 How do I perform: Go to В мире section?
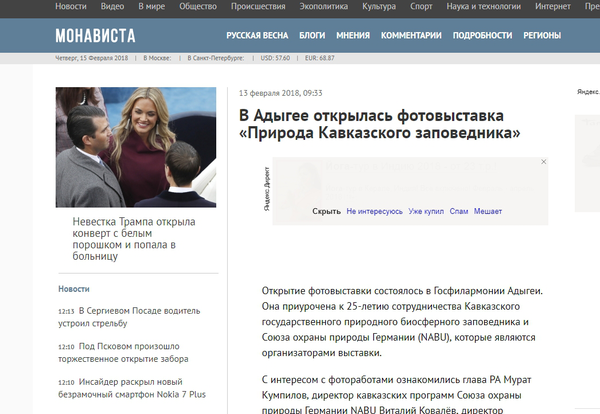point(152,7)
